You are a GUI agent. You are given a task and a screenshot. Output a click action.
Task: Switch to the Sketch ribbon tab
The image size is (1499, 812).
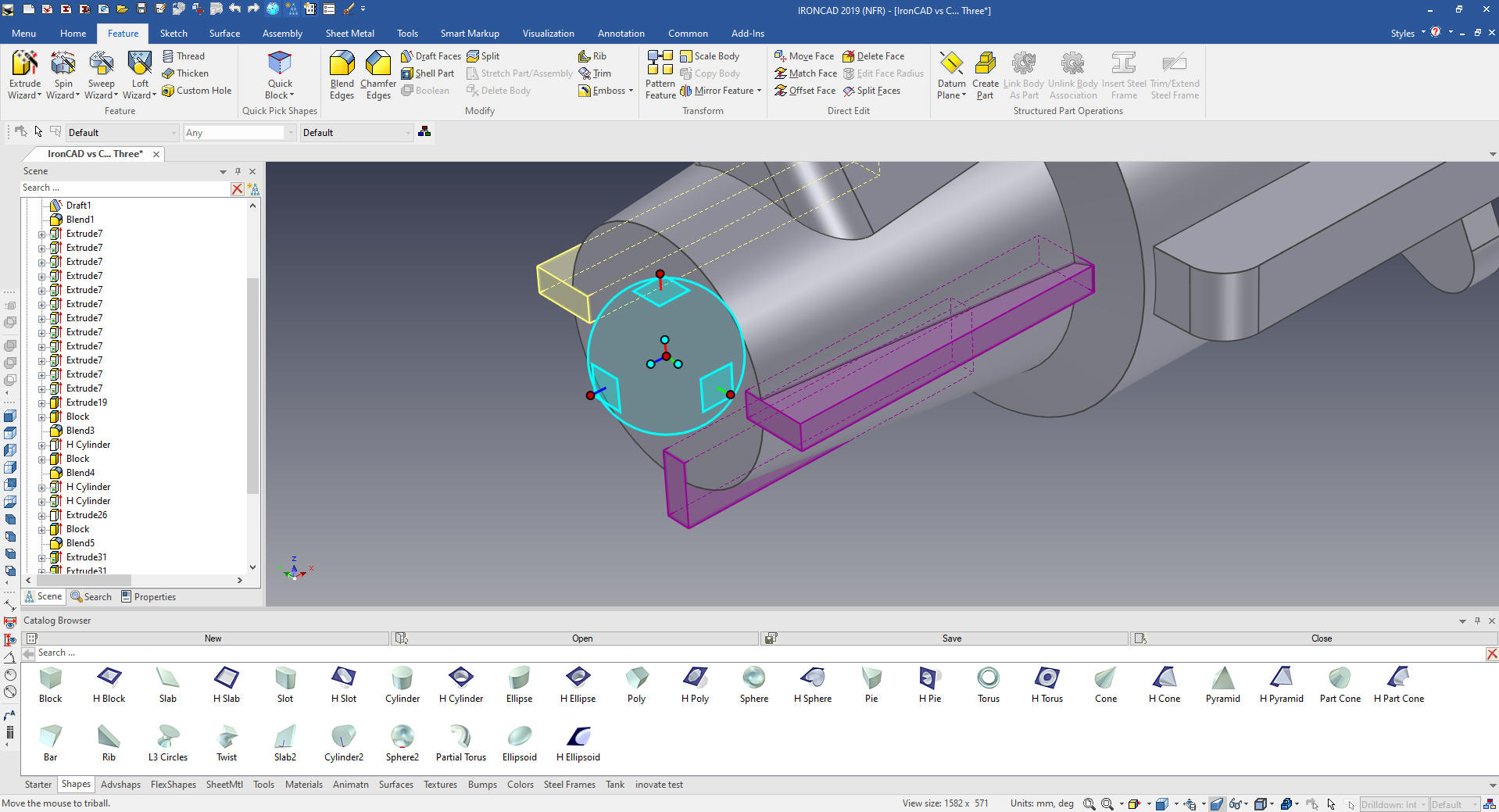coord(174,34)
